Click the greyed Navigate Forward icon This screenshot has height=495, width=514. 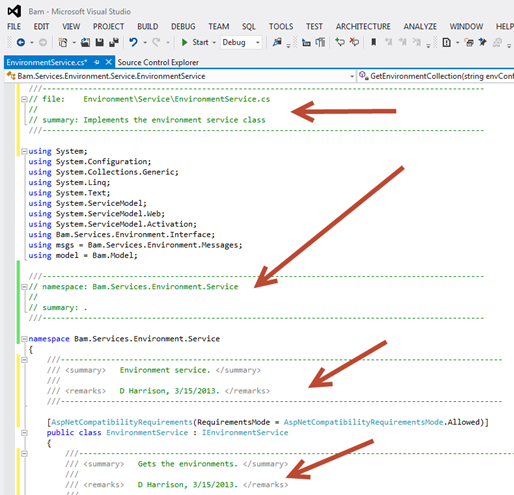[43, 42]
